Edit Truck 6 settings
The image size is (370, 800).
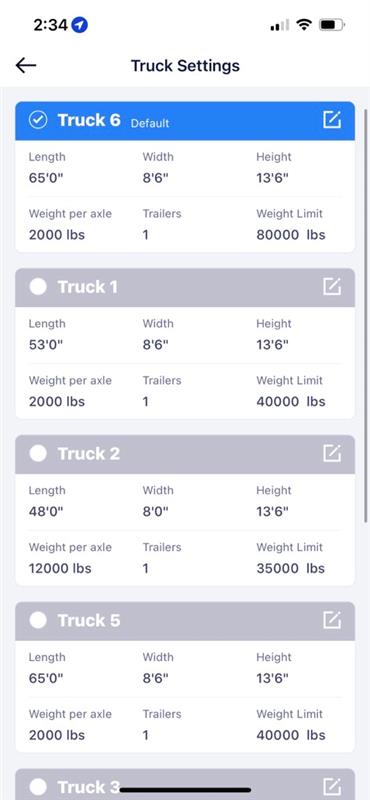pos(332,120)
